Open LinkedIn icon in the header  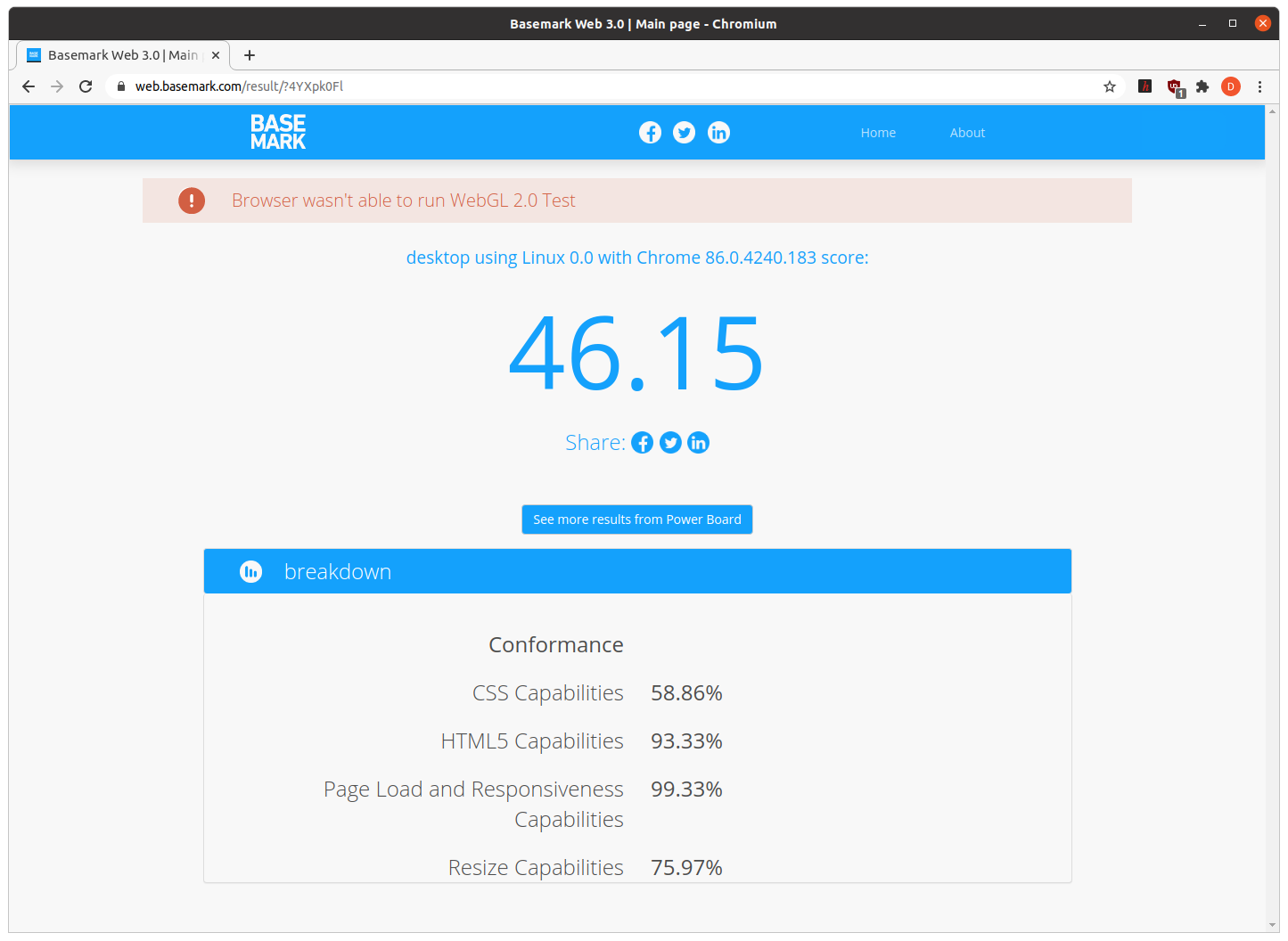pos(718,133)
